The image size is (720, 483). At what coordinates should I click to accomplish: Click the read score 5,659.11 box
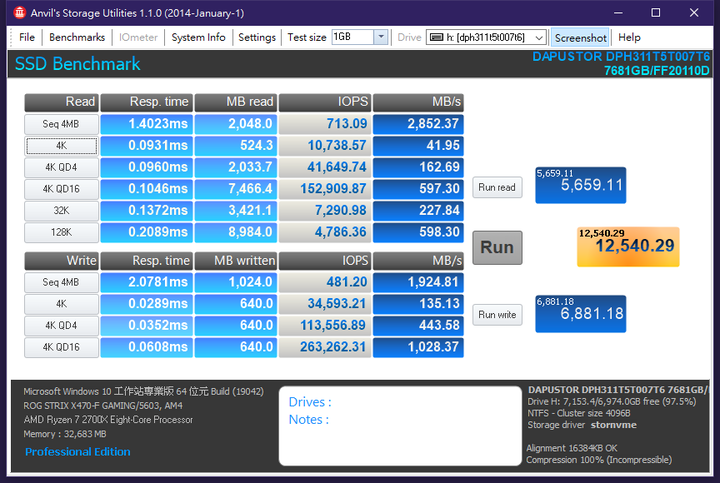[x=580, y=185]
